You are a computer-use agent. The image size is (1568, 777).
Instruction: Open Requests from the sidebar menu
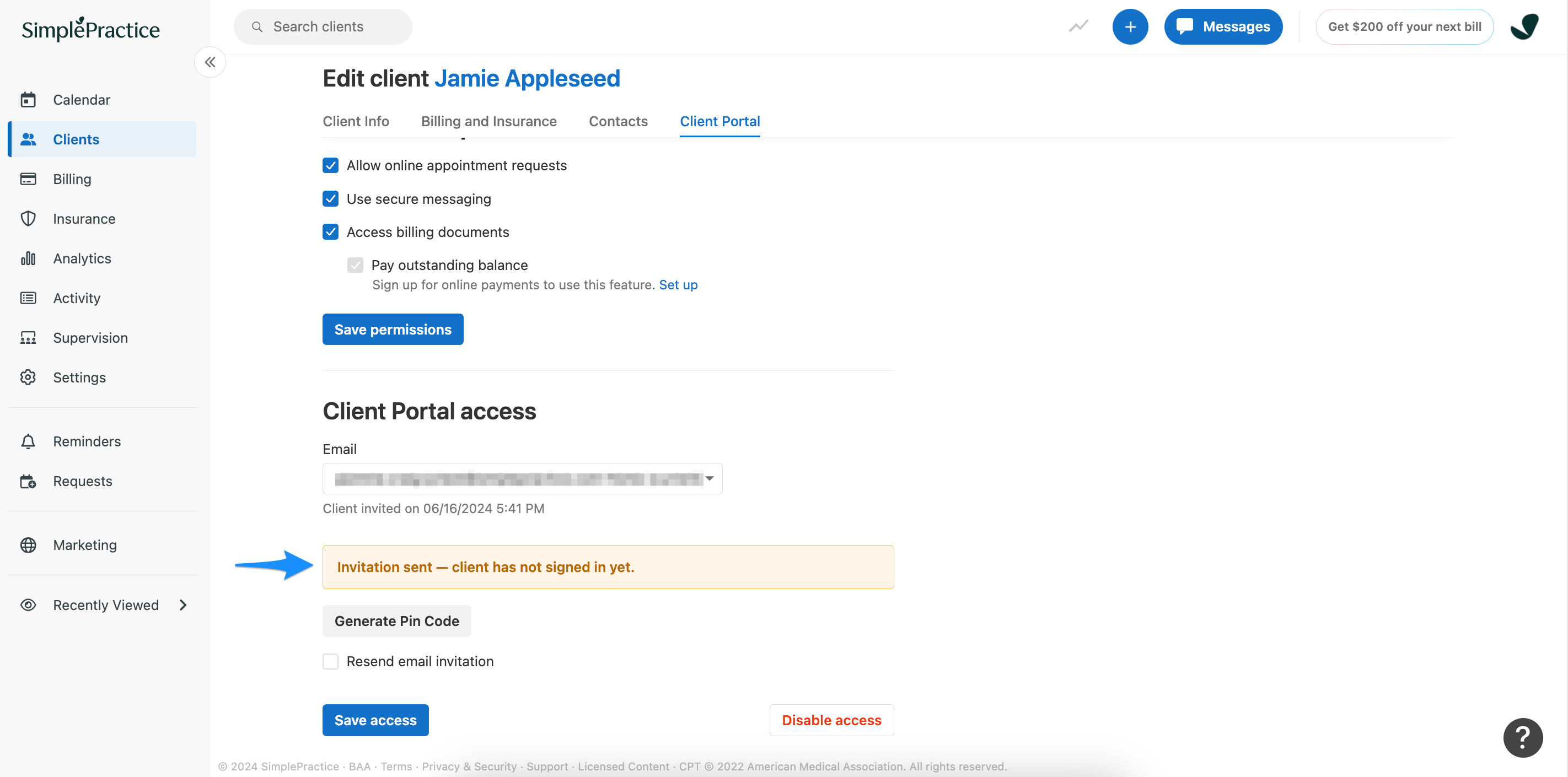(x=102, y=481)
